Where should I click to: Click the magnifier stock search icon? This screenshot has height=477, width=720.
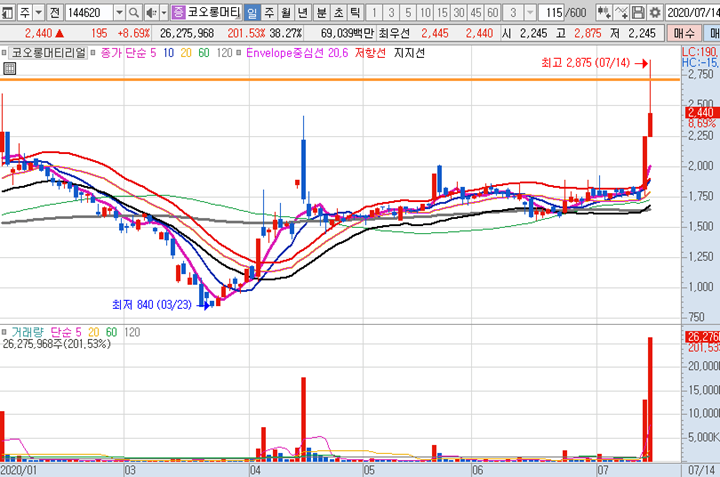(x=134, y=13)
